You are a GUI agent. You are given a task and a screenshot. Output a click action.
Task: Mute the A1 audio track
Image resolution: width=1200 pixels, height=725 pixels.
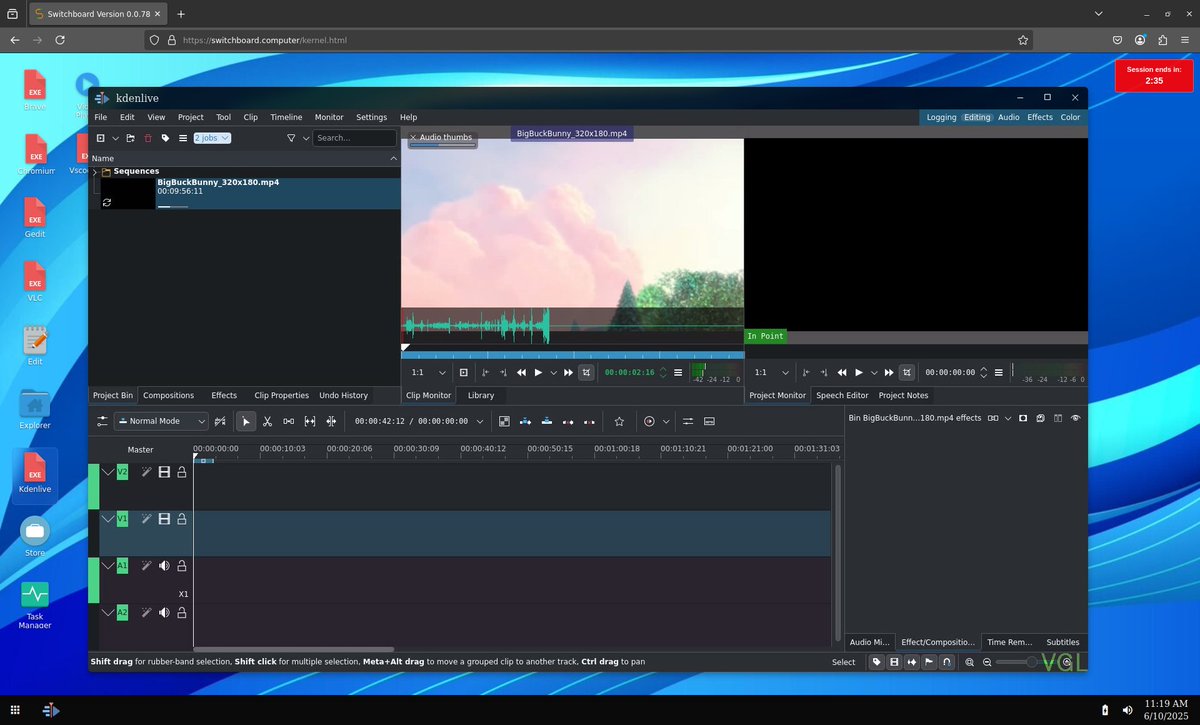pos(163,565)
